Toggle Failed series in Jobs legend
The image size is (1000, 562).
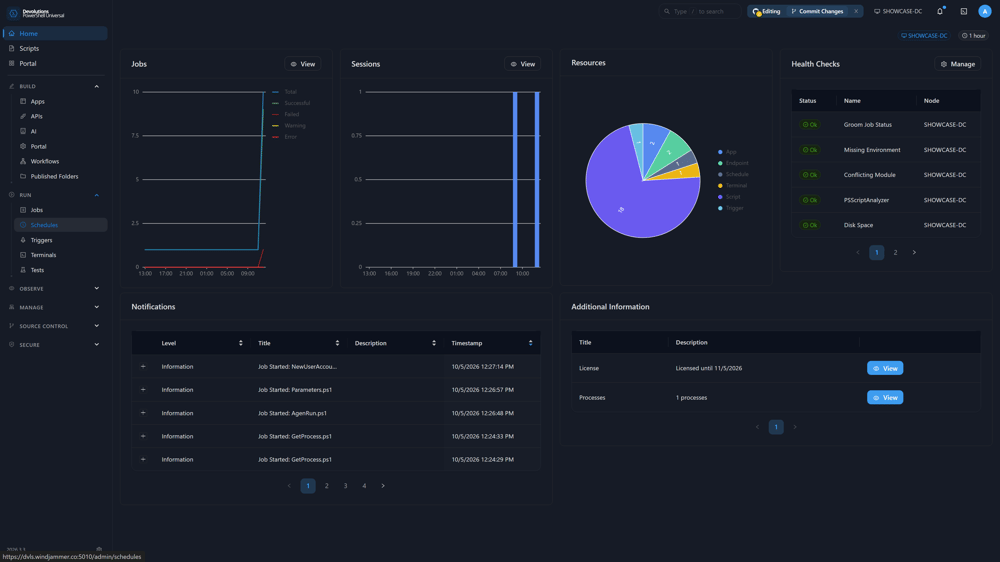click(285, 114)
